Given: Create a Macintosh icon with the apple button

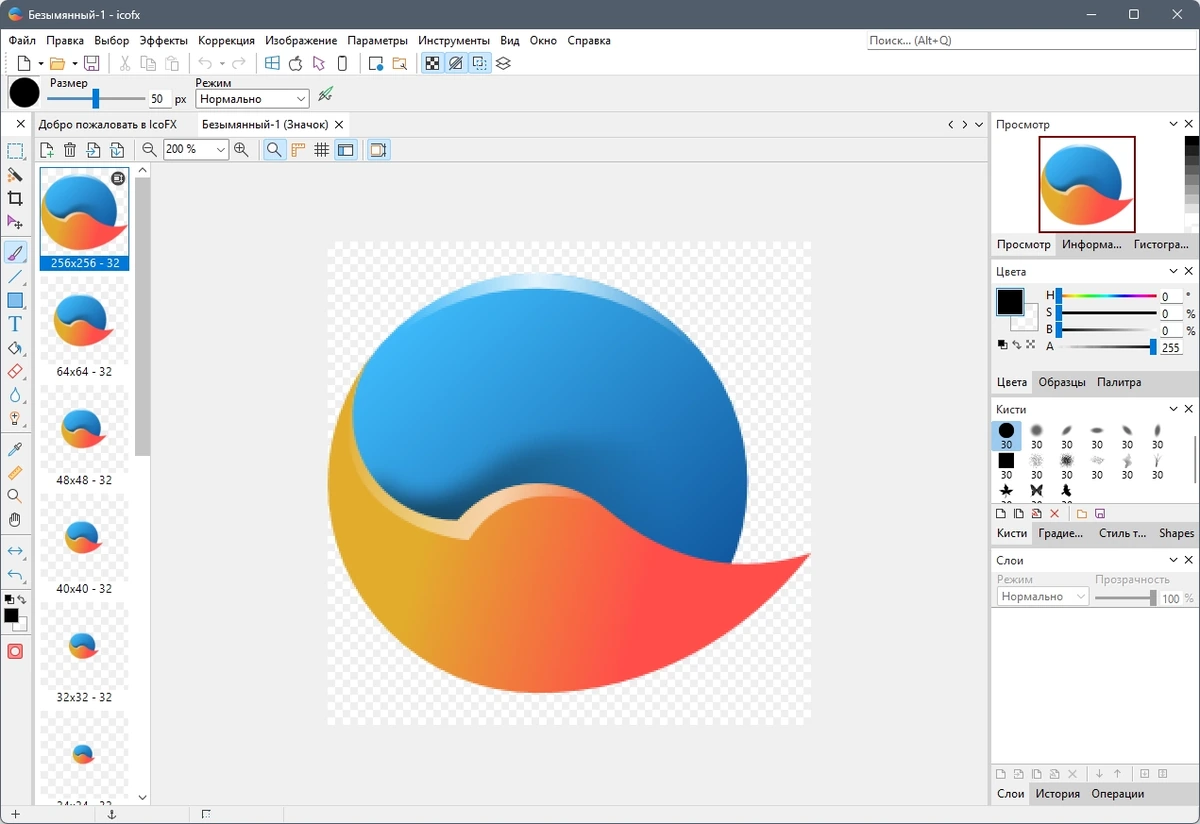Looking at the screenshot, I should (x=295, y=63).
